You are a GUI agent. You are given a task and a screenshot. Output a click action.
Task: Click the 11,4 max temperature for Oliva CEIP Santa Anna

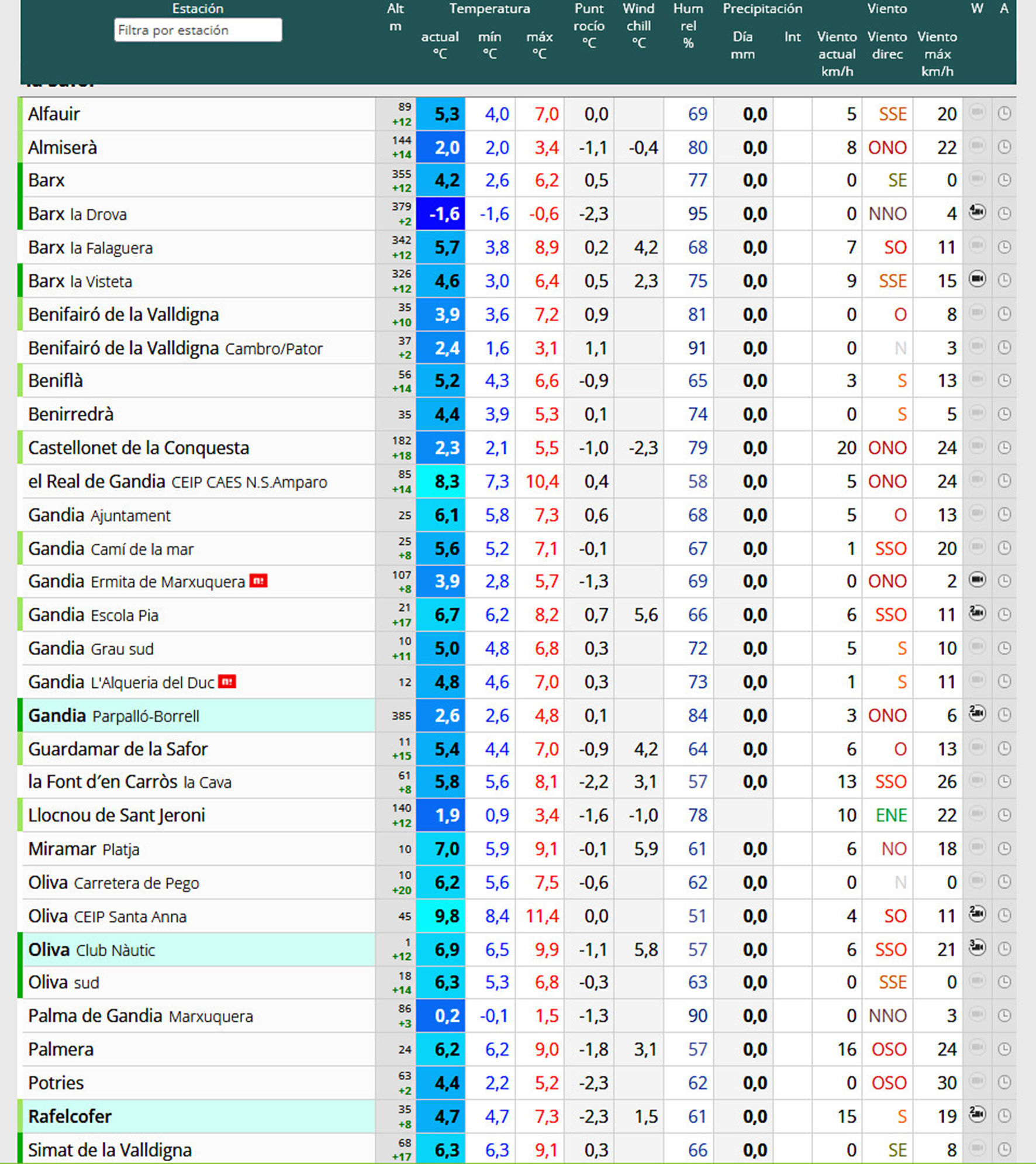(542, 915)
